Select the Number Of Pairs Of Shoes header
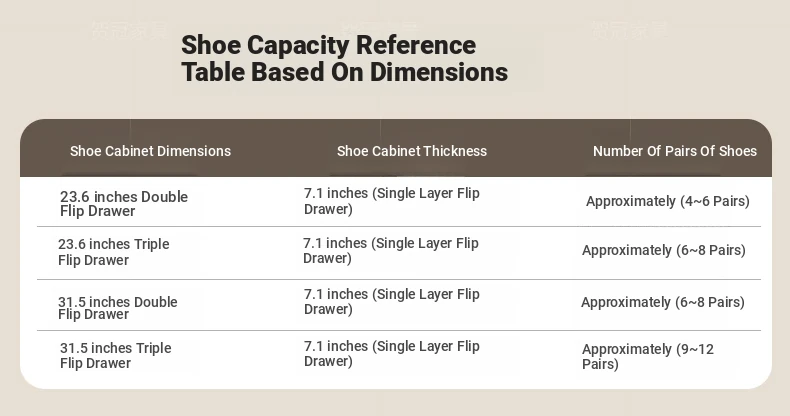The width and height of the screenshot is (790, 416). click(675, 151)
